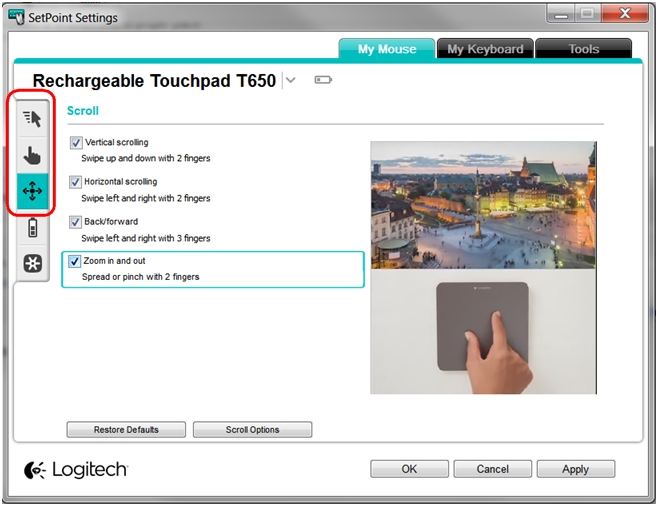The width and height of the screenshot is (658, 506).
Task: Switch to the My Keyboard tab
Action: (x=485, y=49)
